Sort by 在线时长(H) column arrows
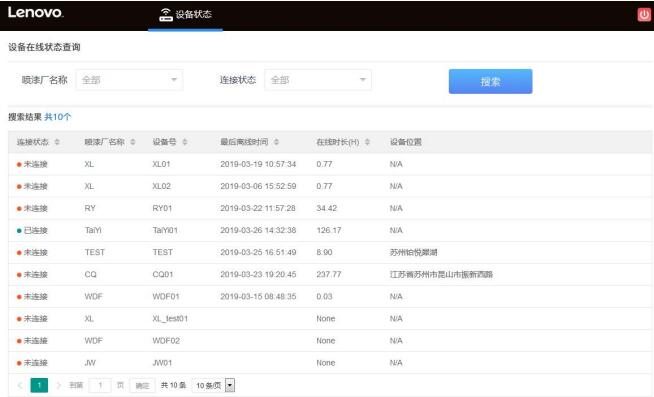This screenshot has width=654, height=397. [367, 142]
